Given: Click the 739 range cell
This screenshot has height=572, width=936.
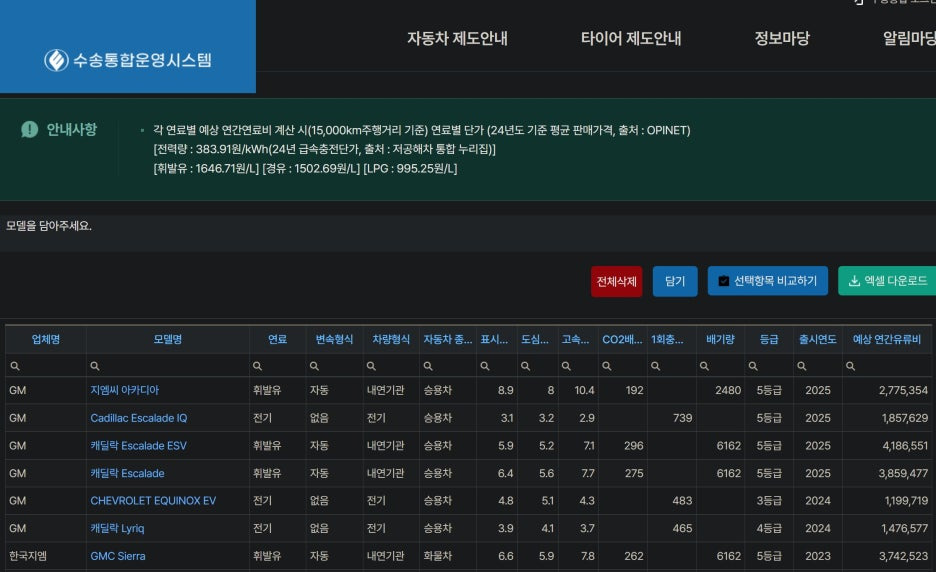Looking at the screenshot, I should pyautogui.click(x=672, y=418).
